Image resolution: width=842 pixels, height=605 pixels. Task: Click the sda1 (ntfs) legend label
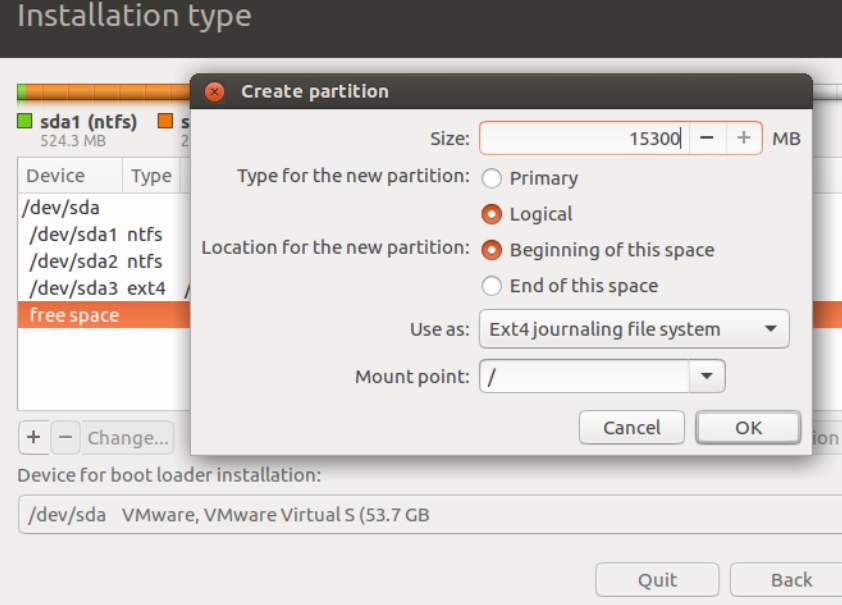click(89, 122)
